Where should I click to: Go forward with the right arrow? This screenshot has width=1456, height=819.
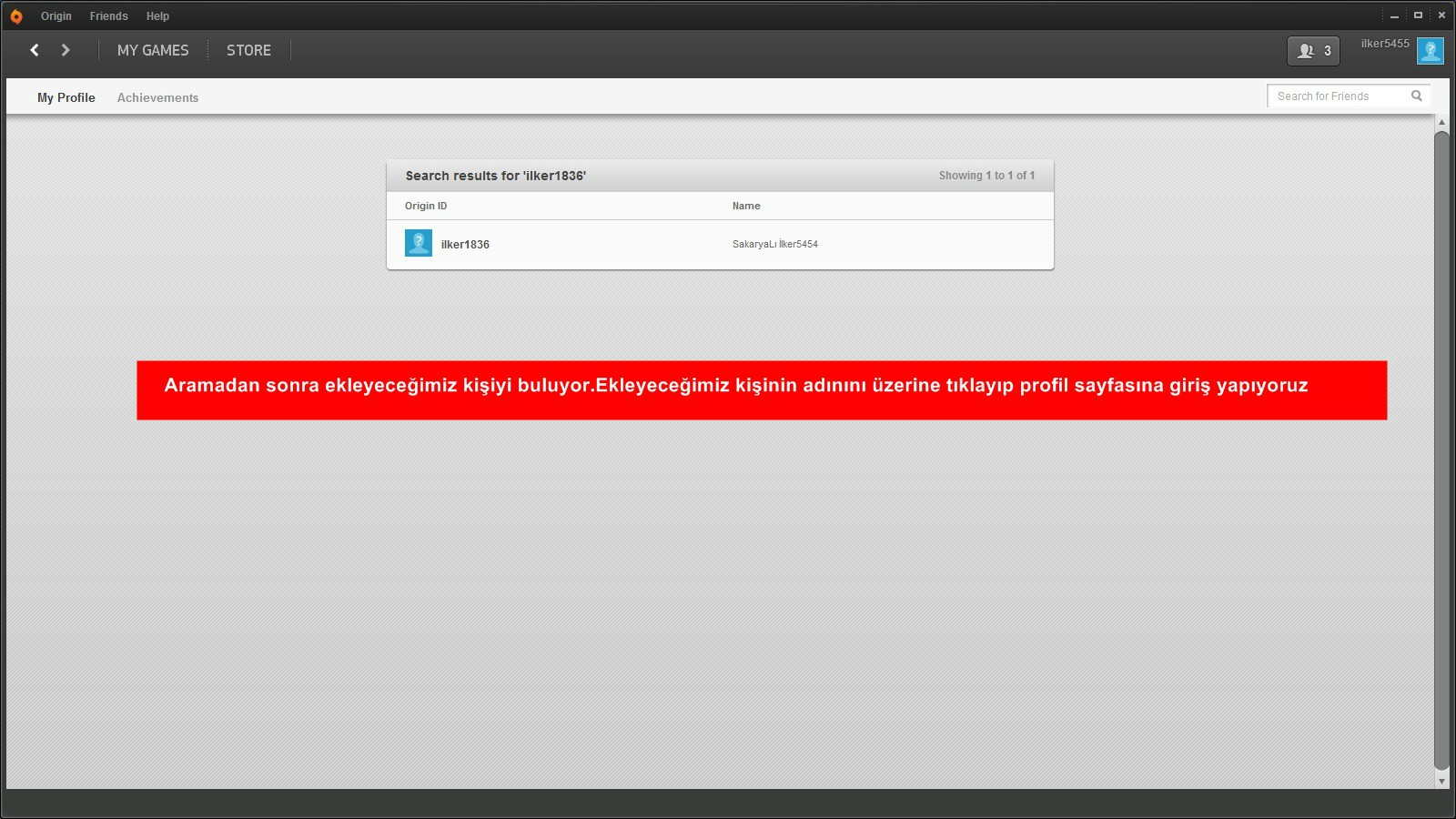[x=66, y=50]
